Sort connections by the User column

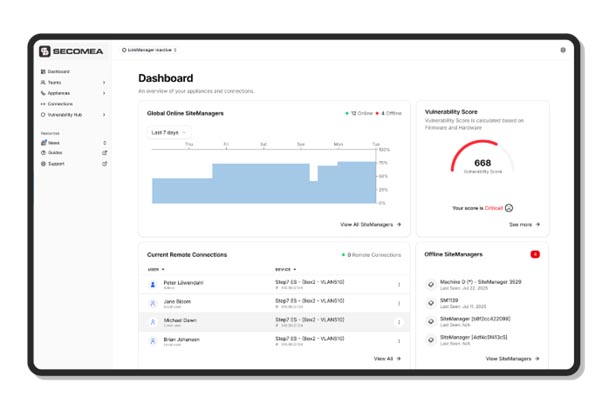coord(156,270)
